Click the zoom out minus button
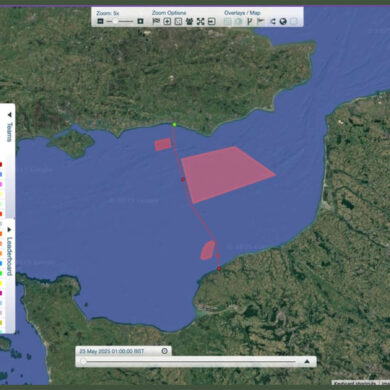This screenshot has height=390, width=390. (100, 21)
